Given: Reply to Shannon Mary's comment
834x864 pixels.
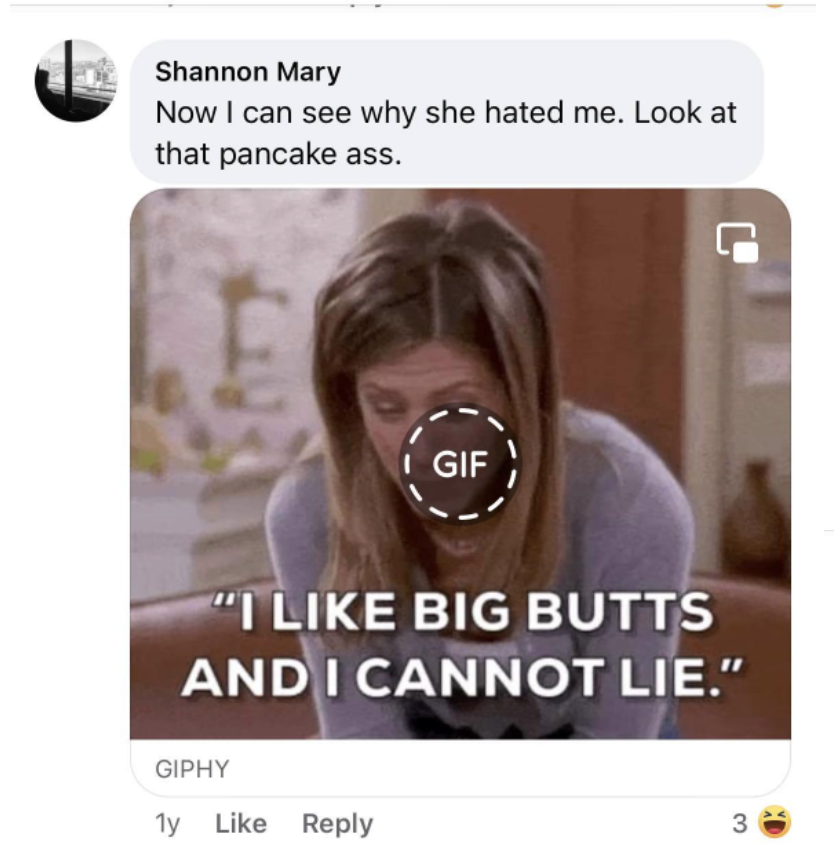Looking at the screenshot, I should [338, 824].
